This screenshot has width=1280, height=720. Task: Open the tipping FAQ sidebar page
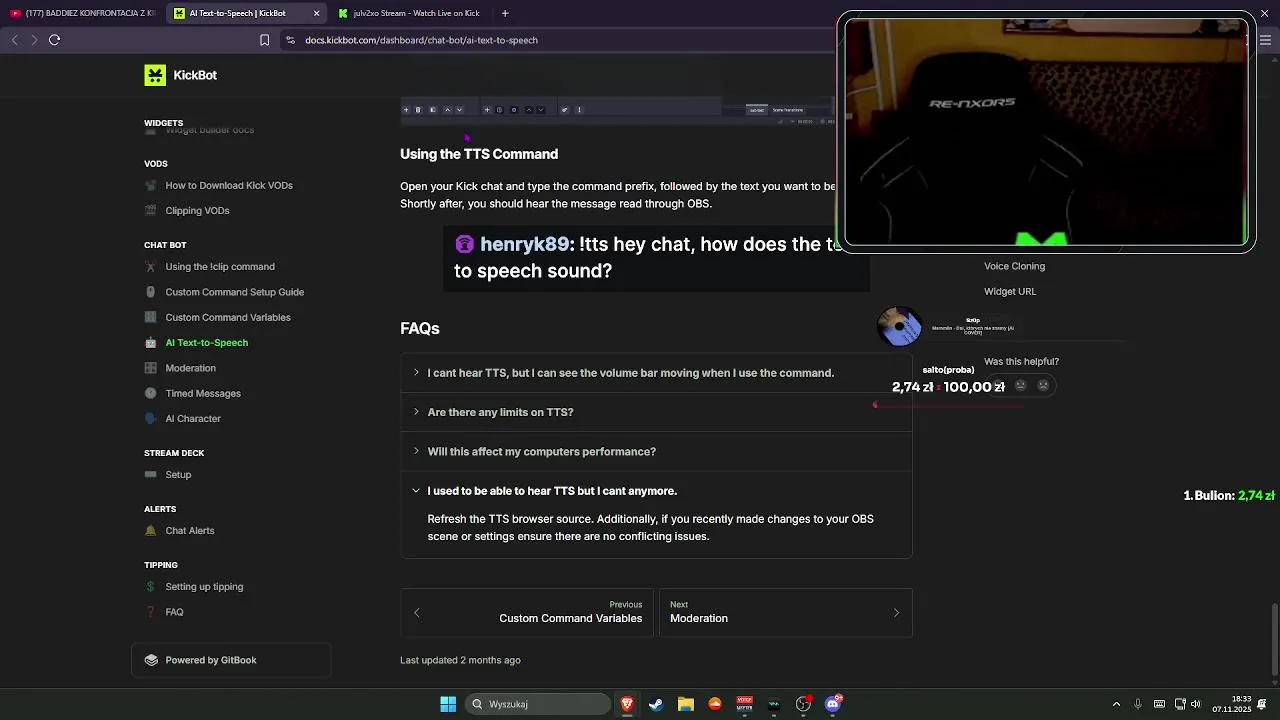tap(174, 612)
